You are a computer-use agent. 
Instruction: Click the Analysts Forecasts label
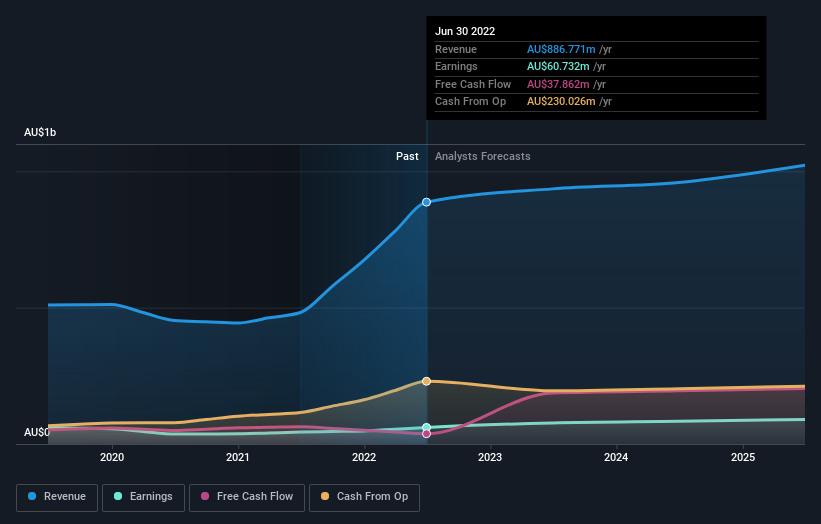click(482, 156)
